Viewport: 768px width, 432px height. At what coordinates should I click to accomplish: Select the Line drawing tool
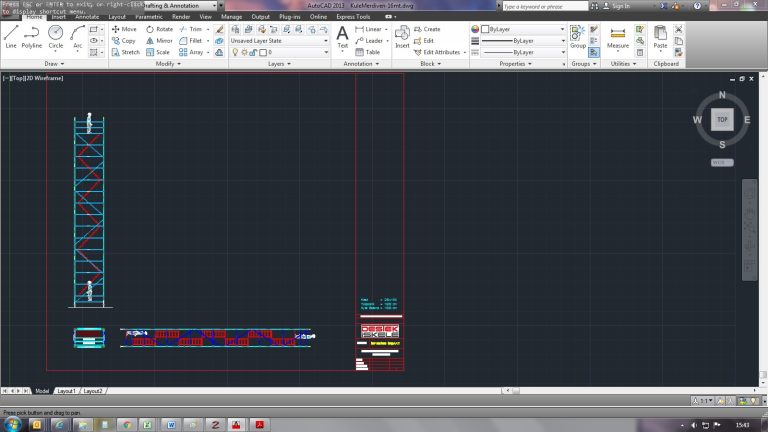[11, 36]
